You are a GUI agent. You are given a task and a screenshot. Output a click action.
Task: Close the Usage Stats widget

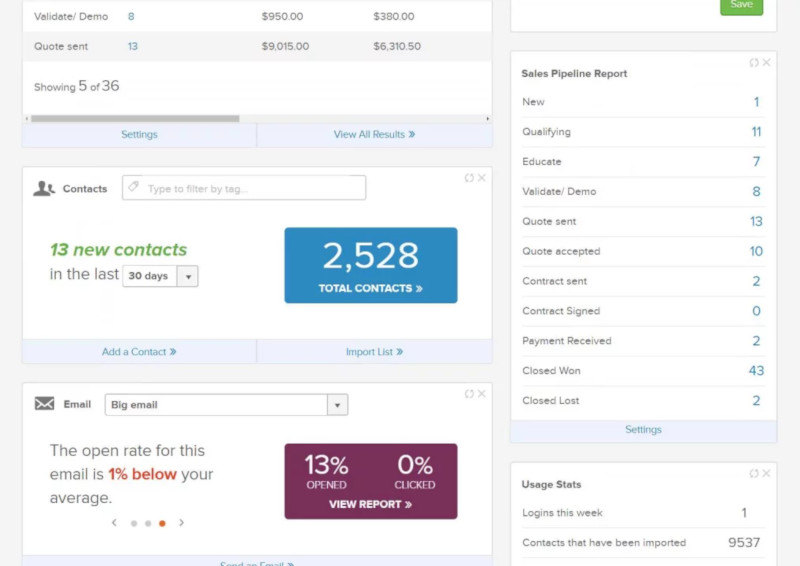[766, 474]
